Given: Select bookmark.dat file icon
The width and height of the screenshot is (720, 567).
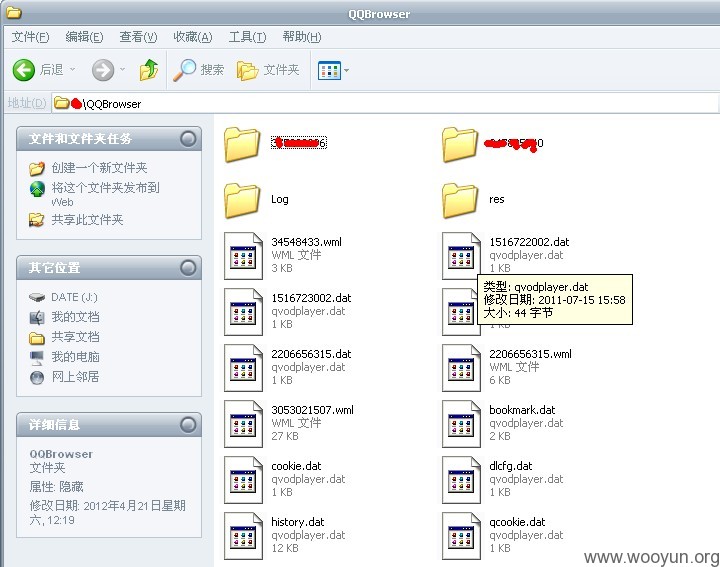Looking at the screenshot, I should point(461,424).
